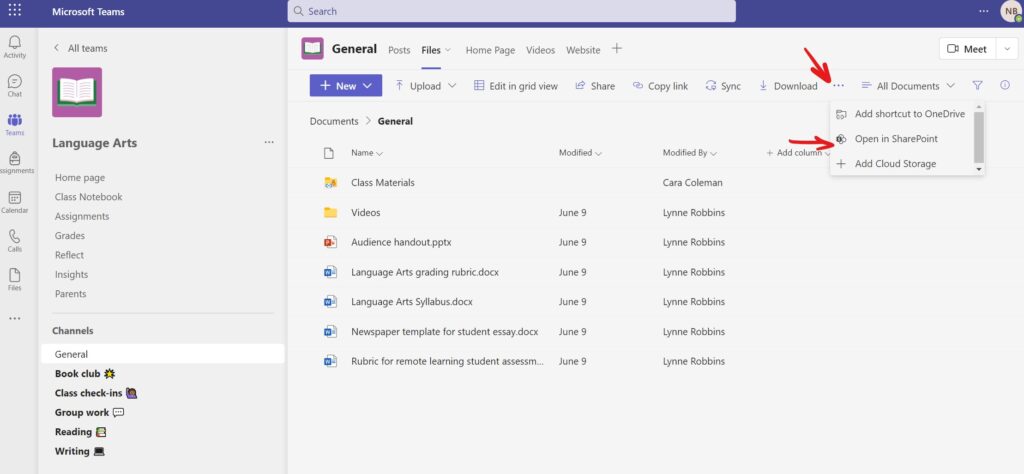Open the Files tab dropdown chevron
Image resolution: width=1024 pixels, height=474 pixels.
coord(447,50)
